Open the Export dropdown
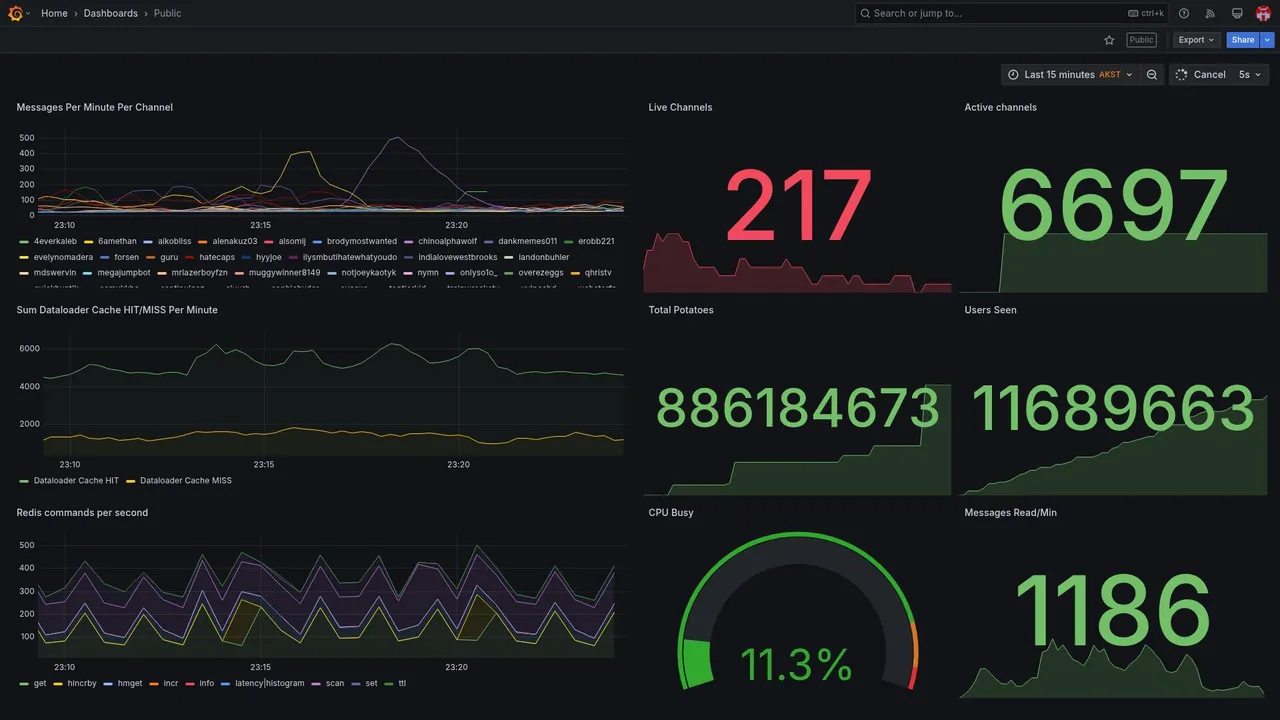 click(x=1197, y=40)
